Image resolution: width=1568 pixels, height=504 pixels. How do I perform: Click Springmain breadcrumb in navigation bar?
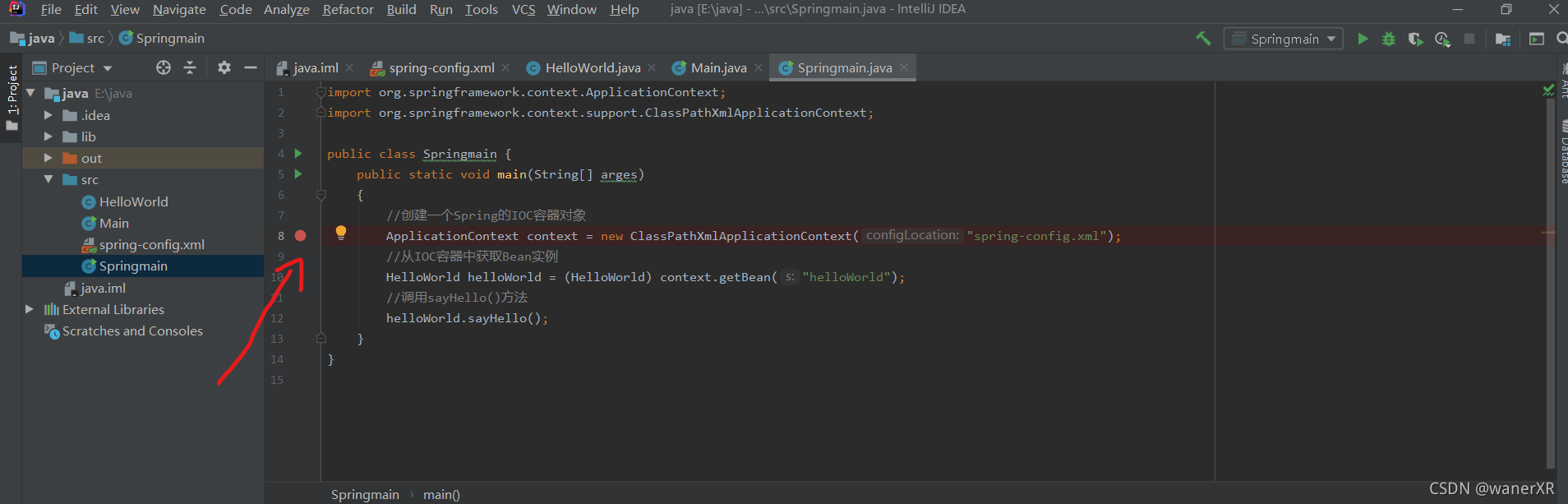162,38
